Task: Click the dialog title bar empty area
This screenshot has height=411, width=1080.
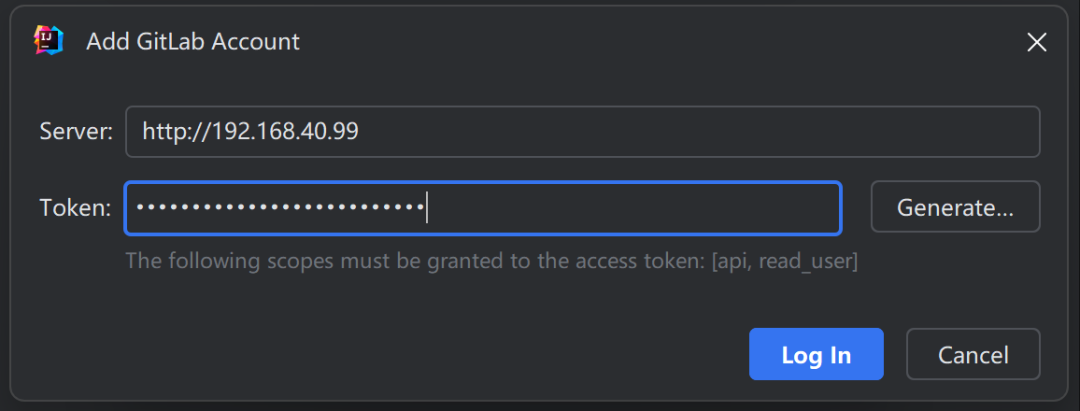Action: [650, 42]
